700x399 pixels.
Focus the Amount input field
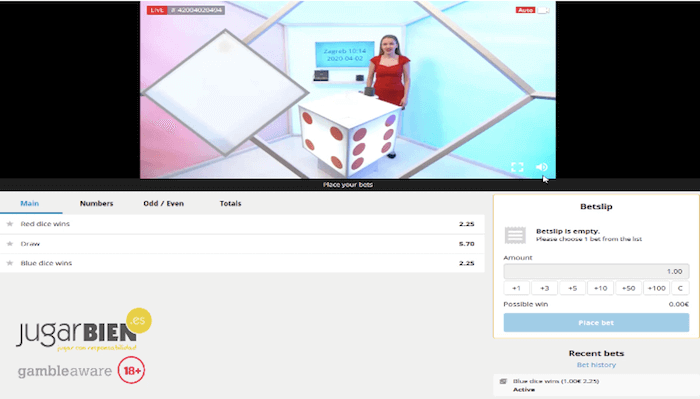[596, 271]
